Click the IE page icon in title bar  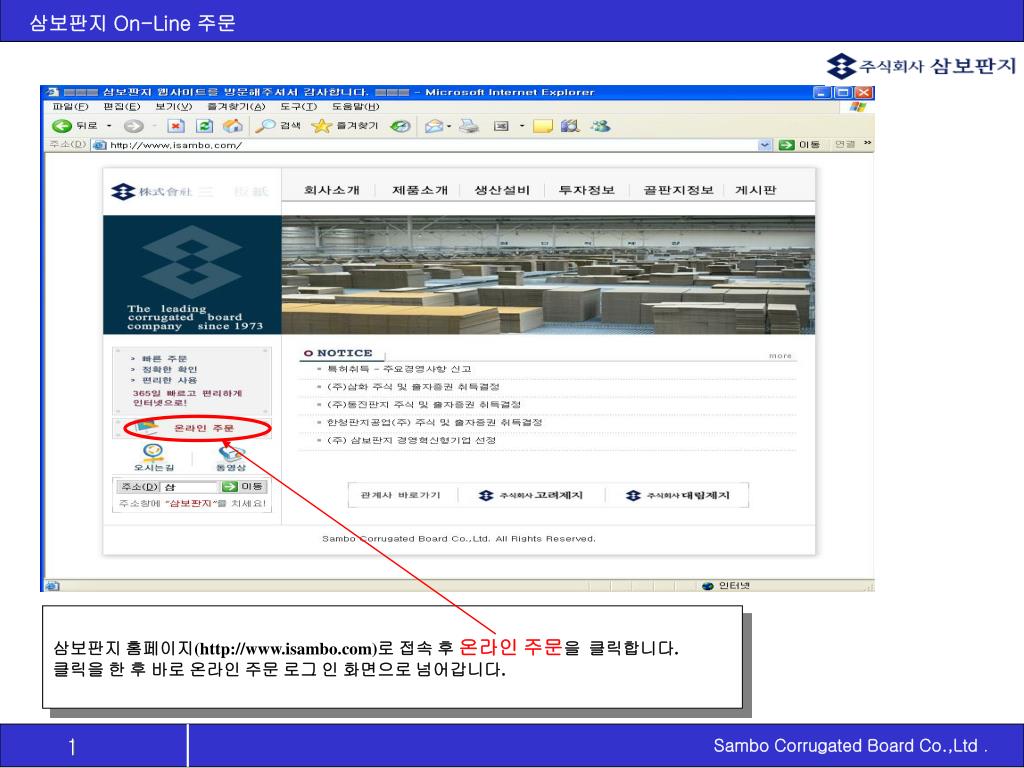tap(53, 92)
